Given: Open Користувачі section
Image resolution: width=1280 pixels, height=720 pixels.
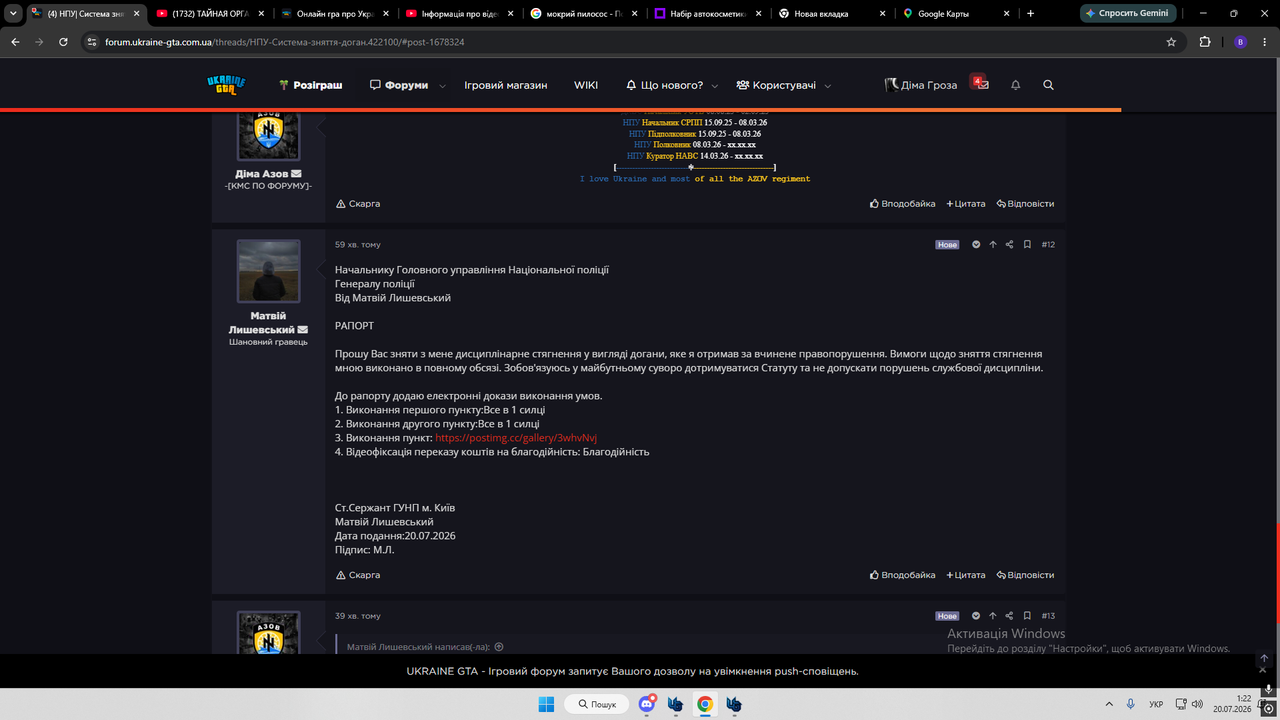Looking at the screenshot, I should [x=776, y=85].
